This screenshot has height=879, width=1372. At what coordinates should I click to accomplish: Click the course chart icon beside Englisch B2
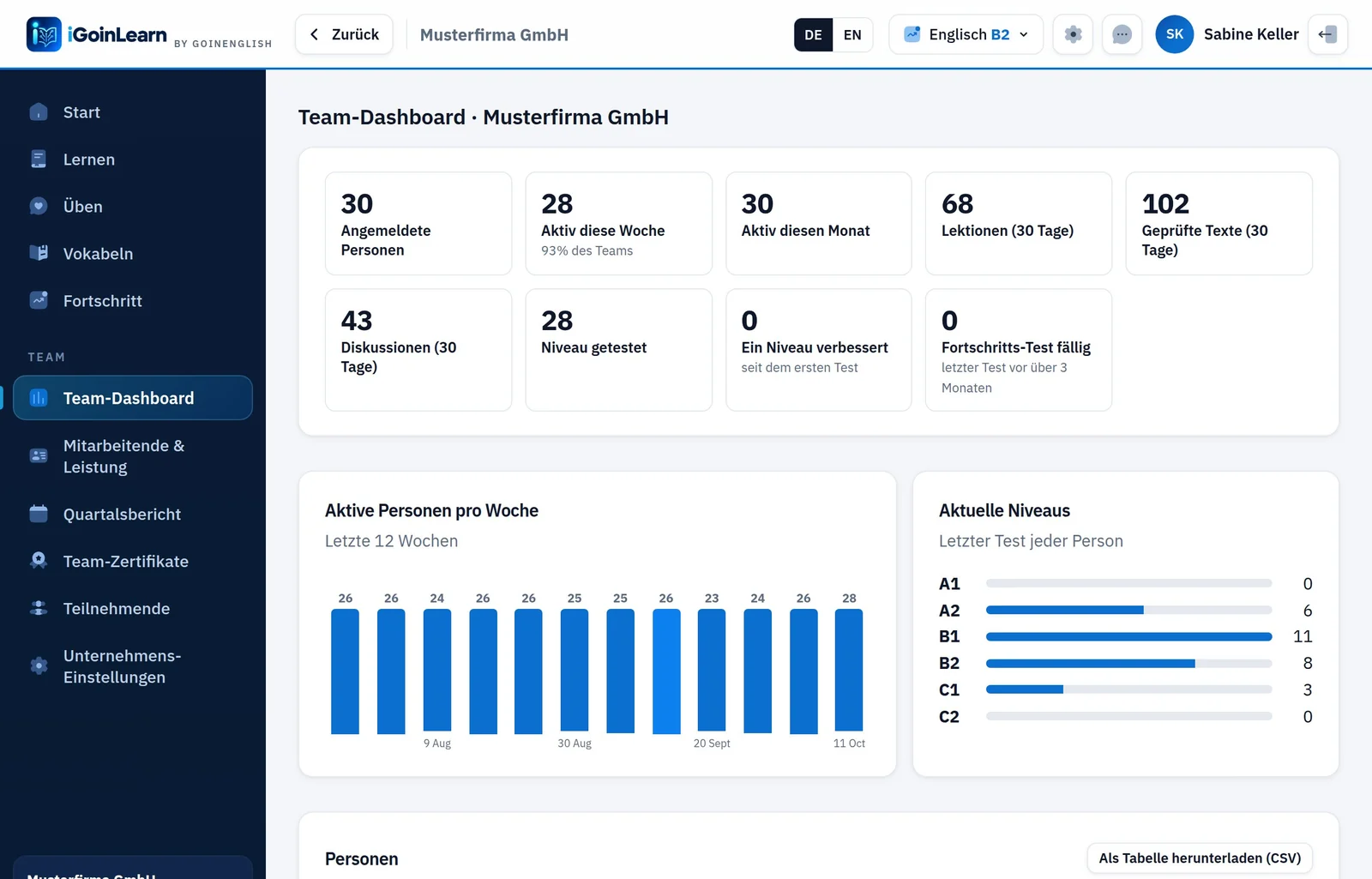(x=912, y=34)
